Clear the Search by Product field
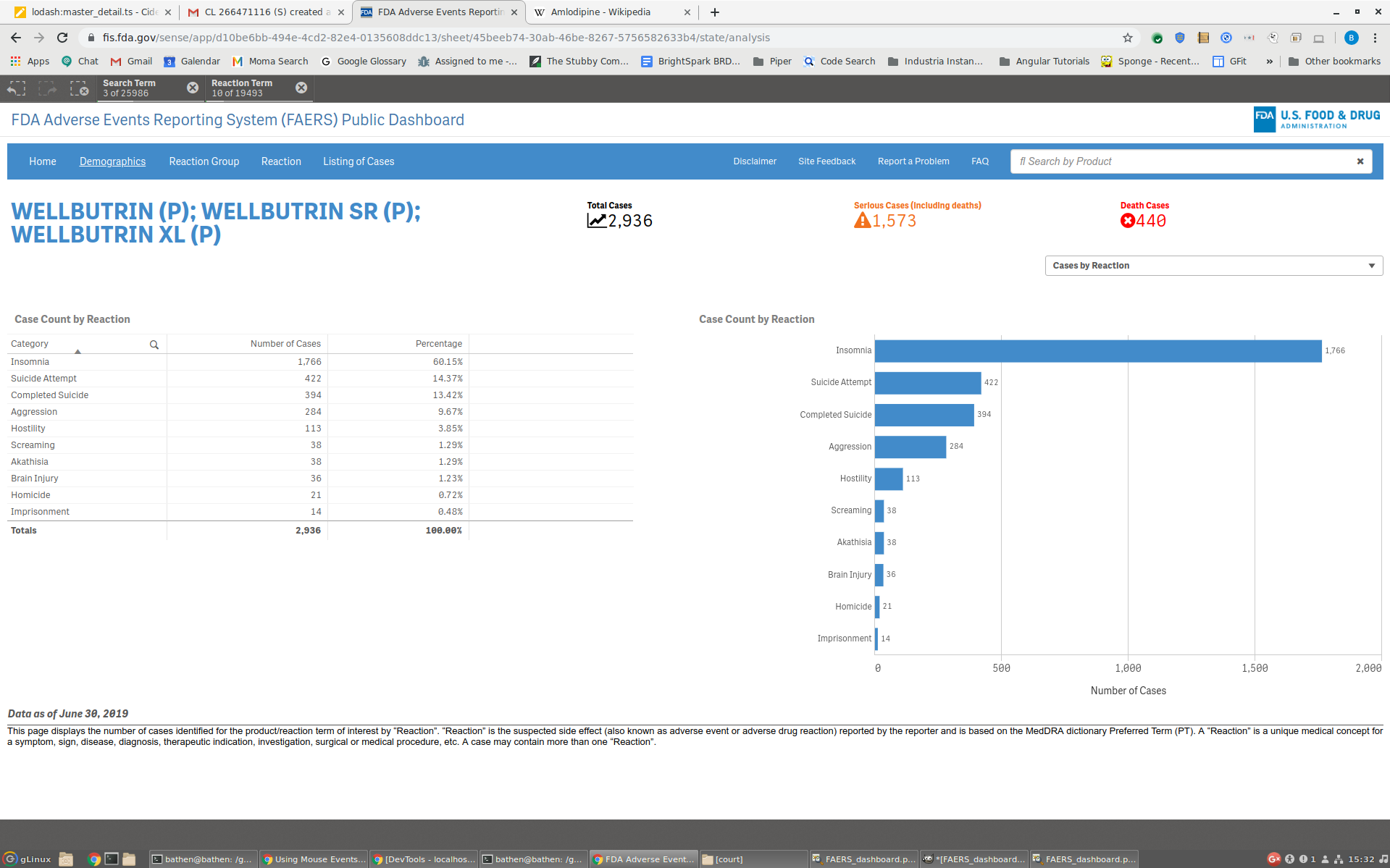Screen dimensions: 1390x868 pos(1360,161)
